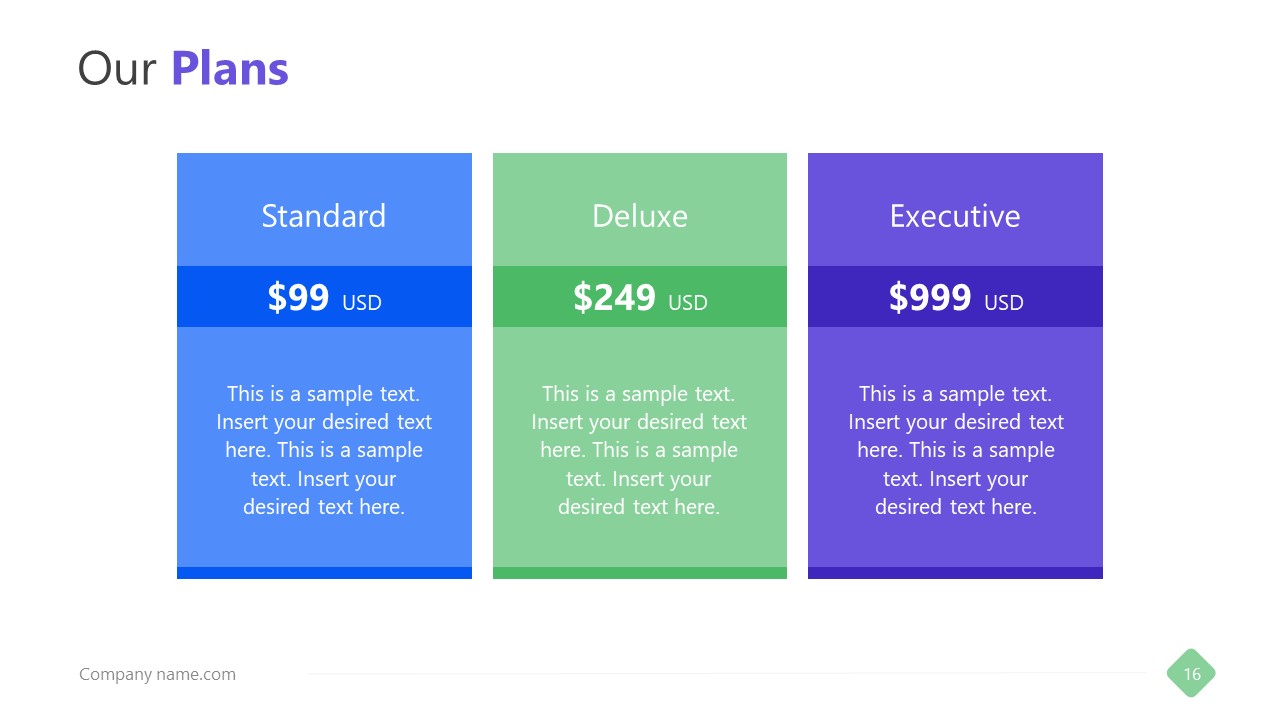Click the word Our in the title
This screenshot has height=720, width=1280.
117,68
